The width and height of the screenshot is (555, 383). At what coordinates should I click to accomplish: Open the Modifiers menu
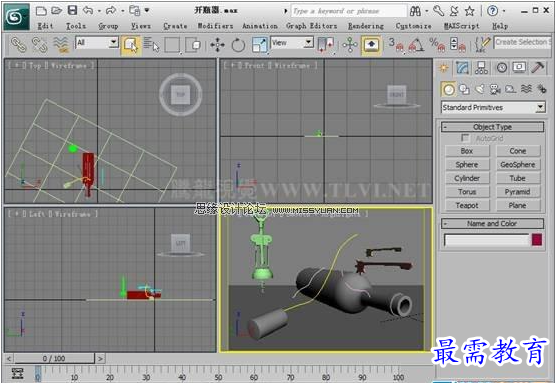[215, 26]
